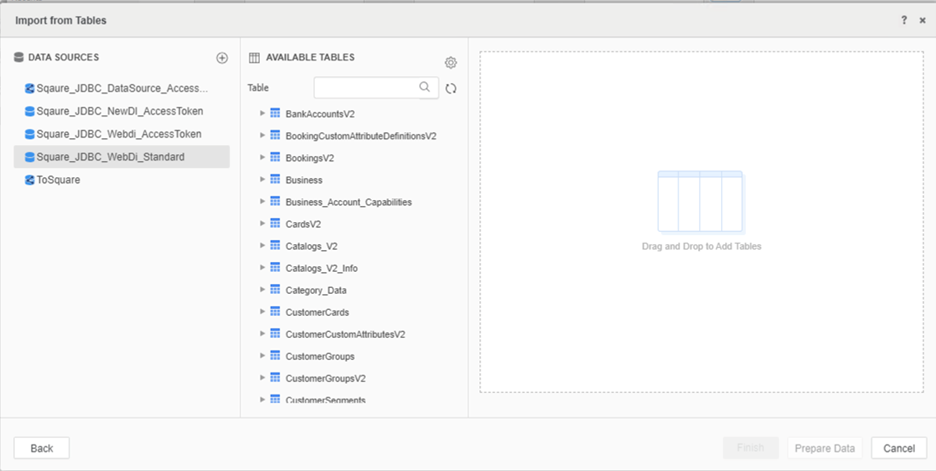The height and width of the screenshot is (471, 936).
Task: Click the Cancel button
Action: 898,448
